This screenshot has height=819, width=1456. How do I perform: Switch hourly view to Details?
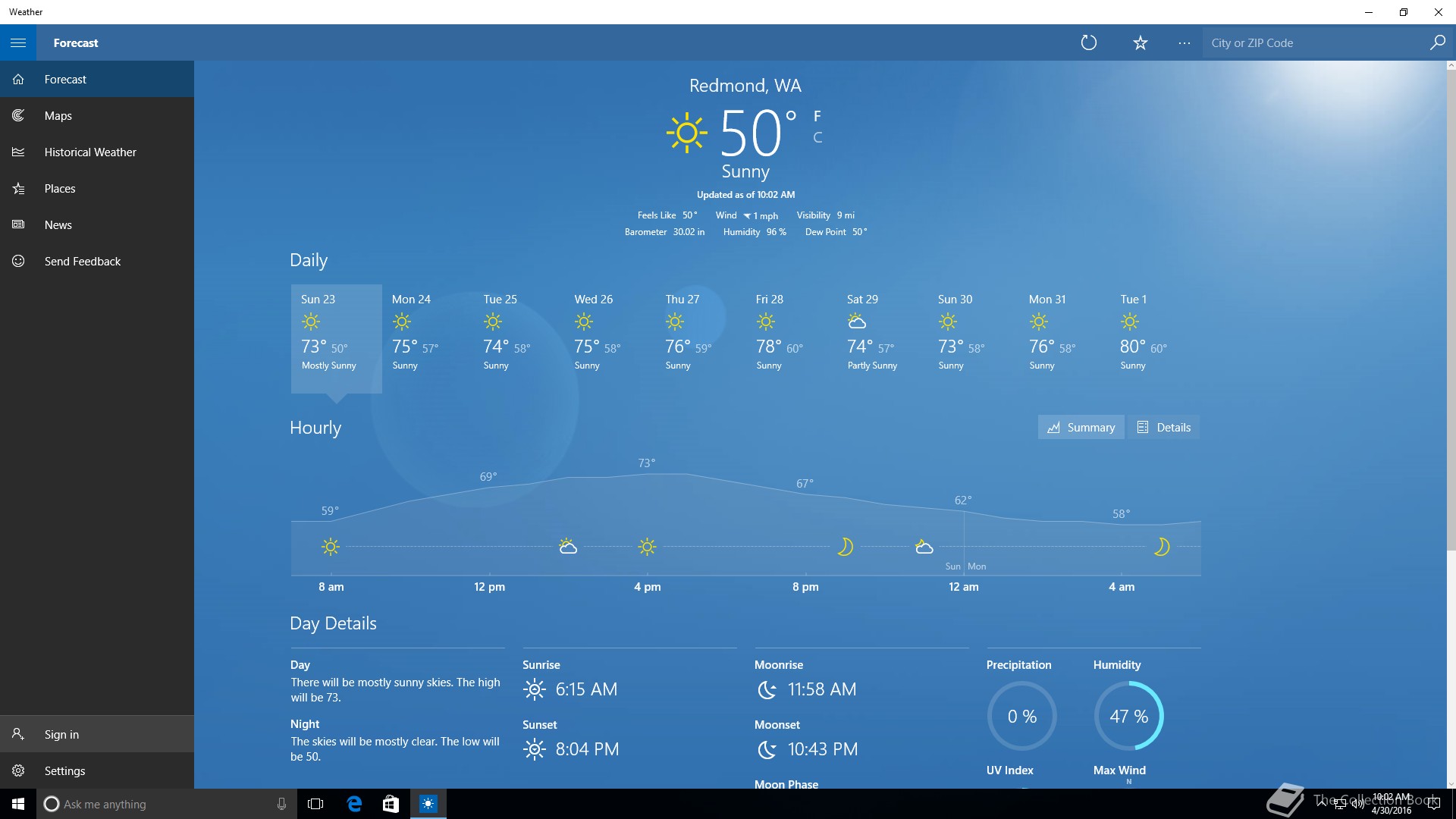tap(1163, 427)
